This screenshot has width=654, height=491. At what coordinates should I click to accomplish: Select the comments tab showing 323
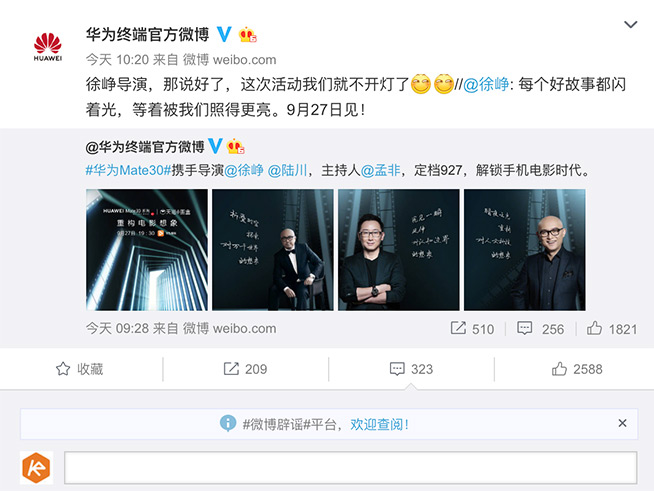pyautogui.click(x=411, y=369)
